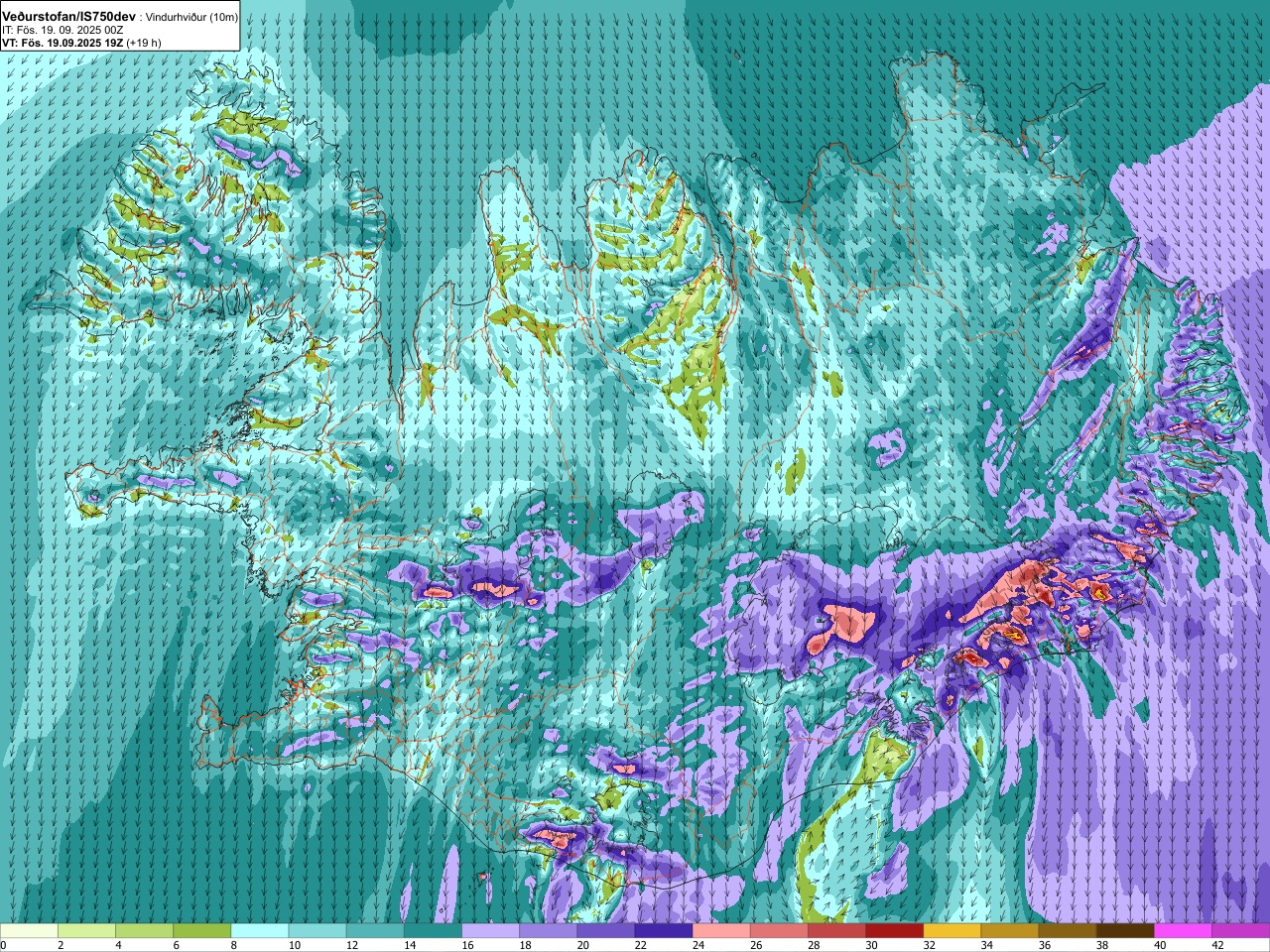Image resolution: width=1270 pixels, height=952 pixels.
Task: Click the '(+19 h)' forecast offset text
Action: (x=143, y=43)
